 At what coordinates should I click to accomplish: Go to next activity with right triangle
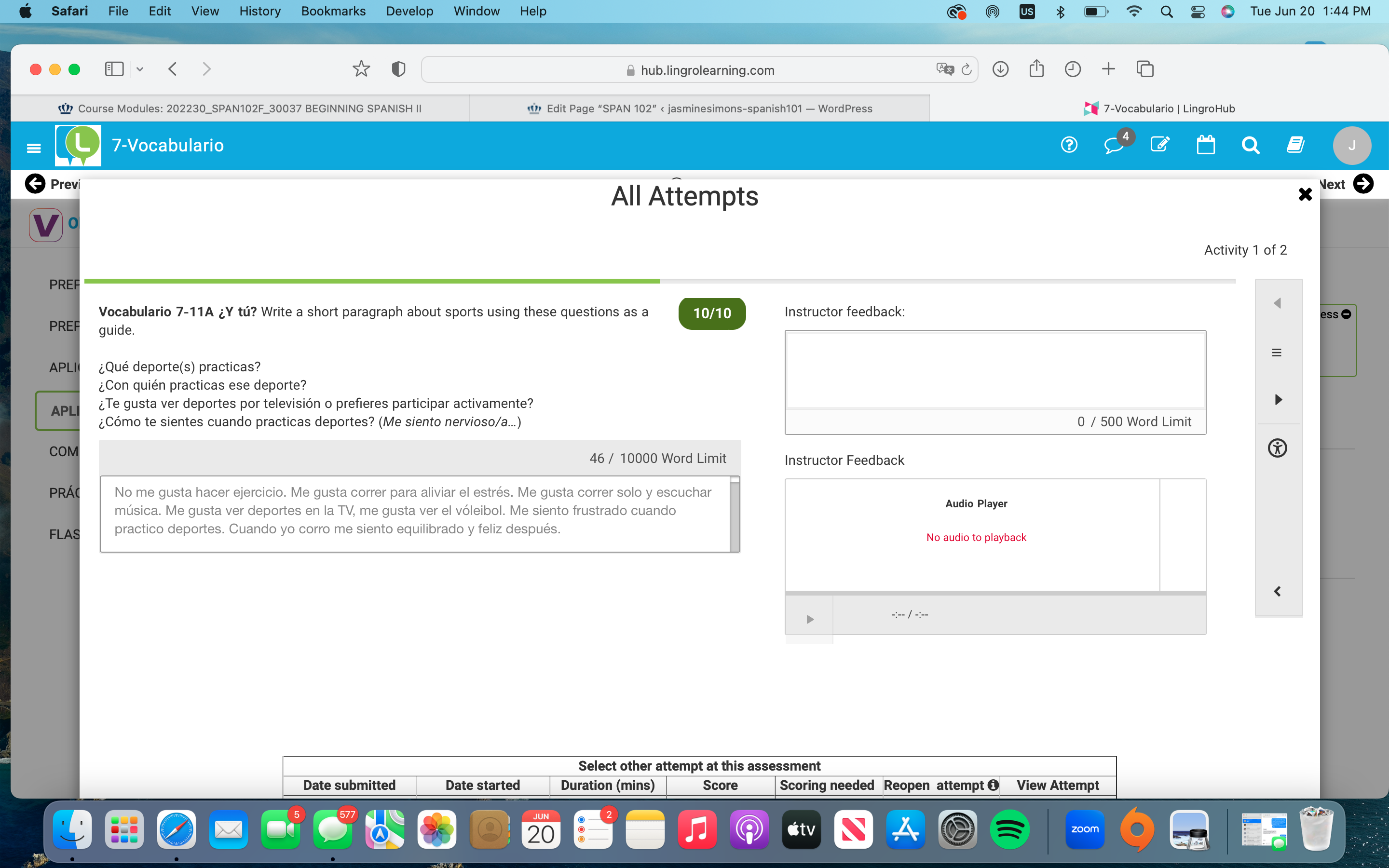click(1278, 400)
